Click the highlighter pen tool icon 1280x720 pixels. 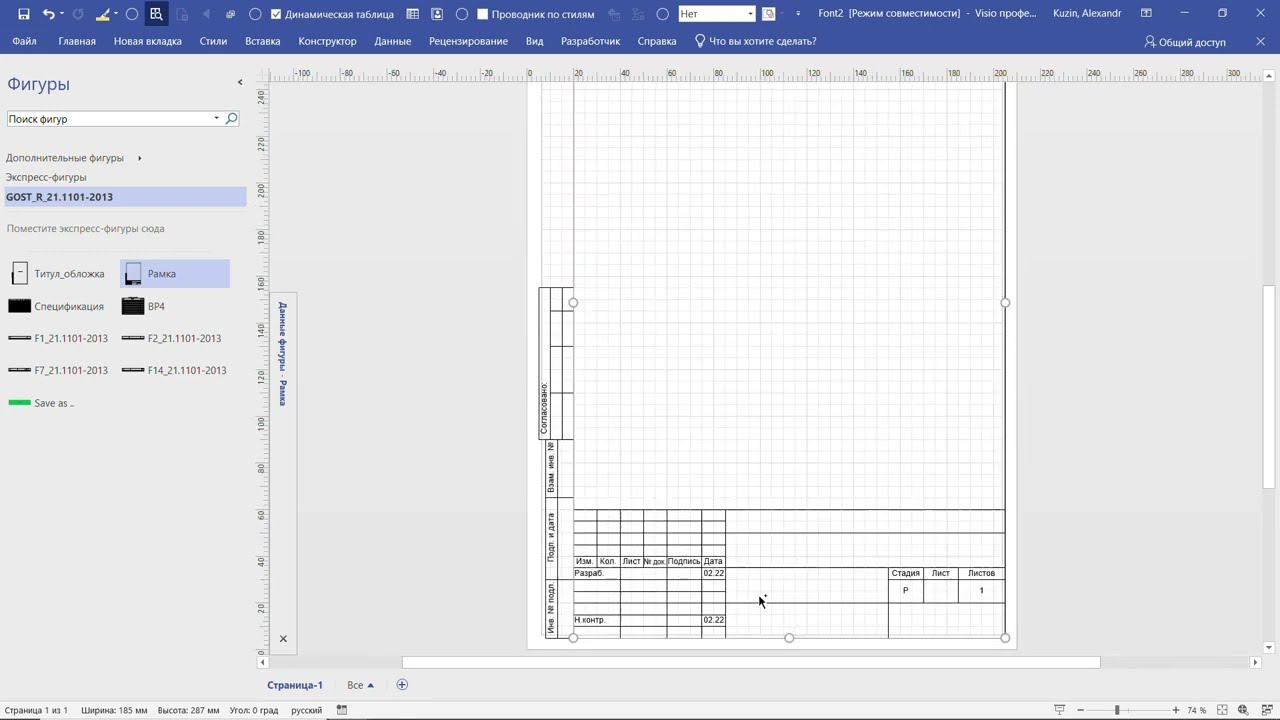[102, 14]
